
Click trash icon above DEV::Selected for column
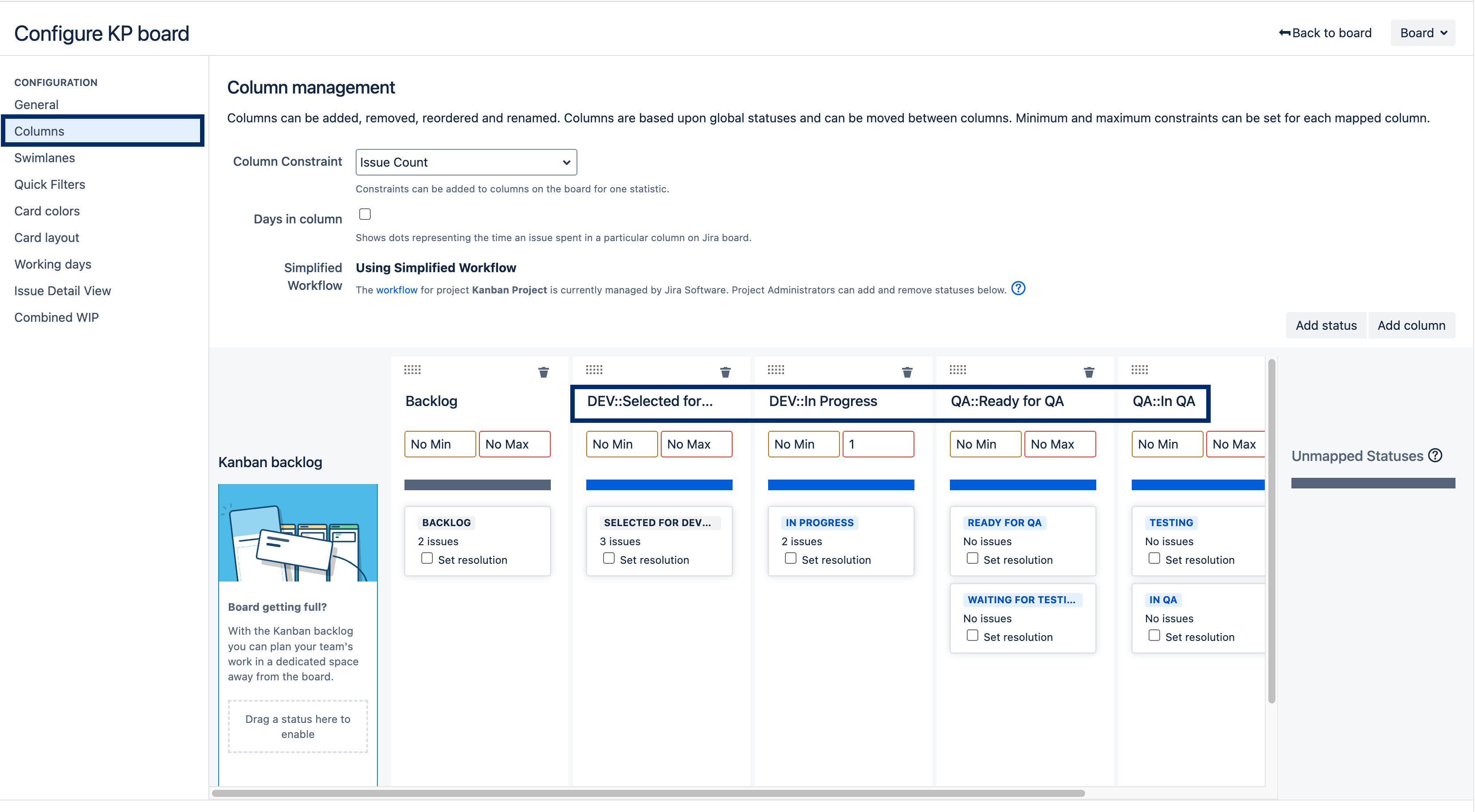point(725,372)
